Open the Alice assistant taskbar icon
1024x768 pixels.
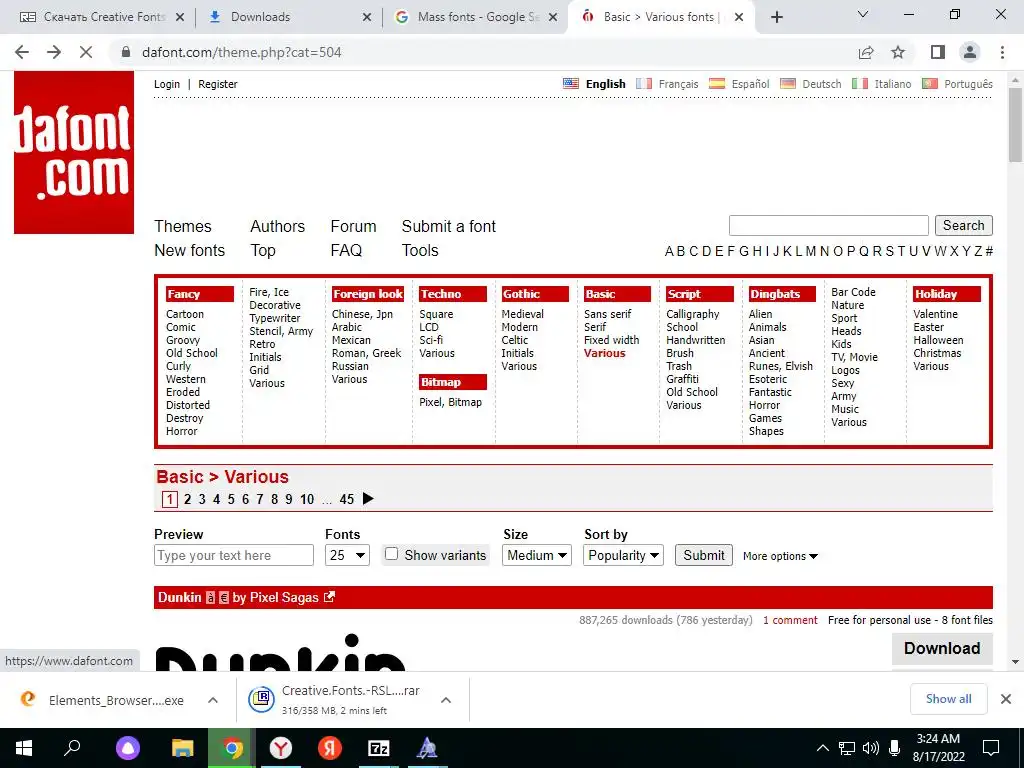point(128,748)
